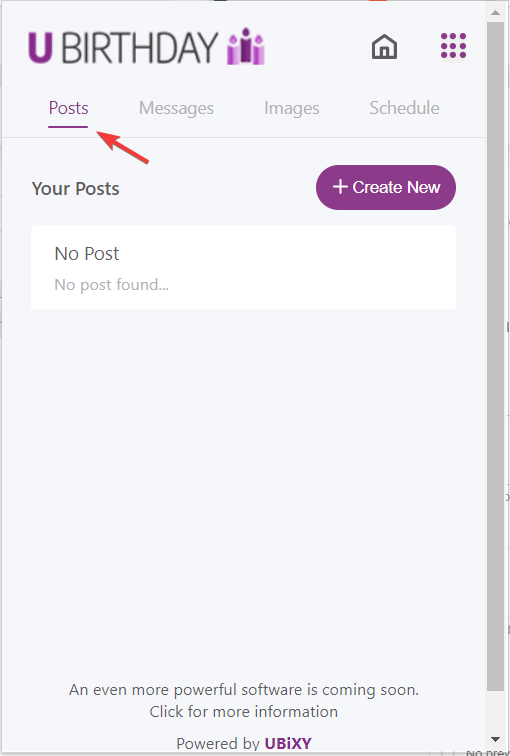Click the Your Posts heading
The height and width of the screenshot is (756, 510).
tap(76, 189)
